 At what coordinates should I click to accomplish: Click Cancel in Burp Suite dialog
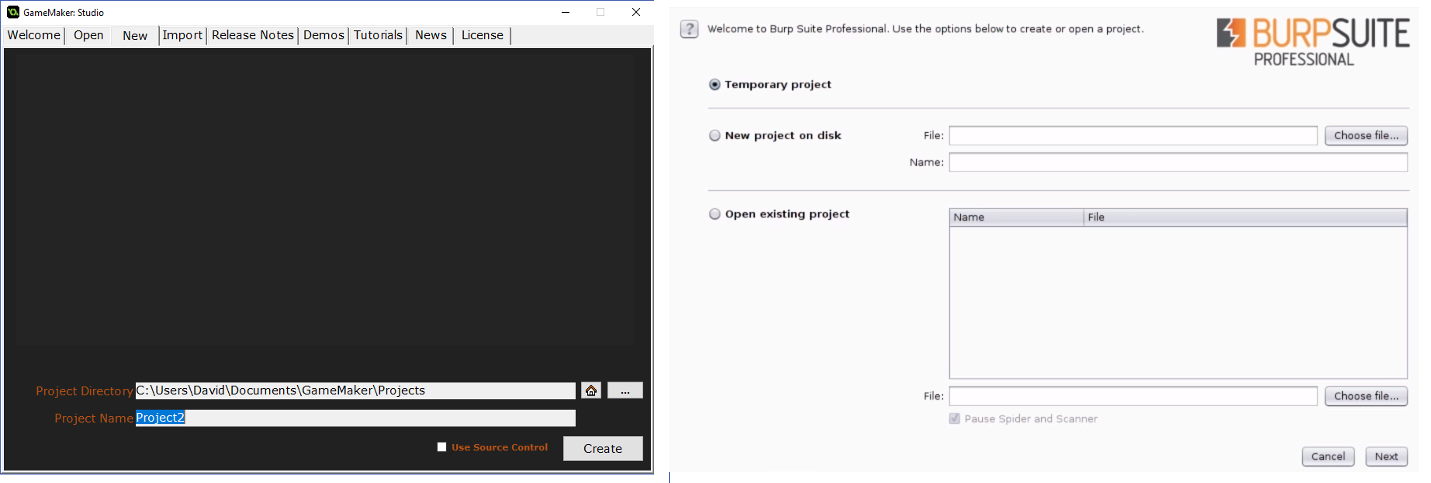coord(1328,456)
